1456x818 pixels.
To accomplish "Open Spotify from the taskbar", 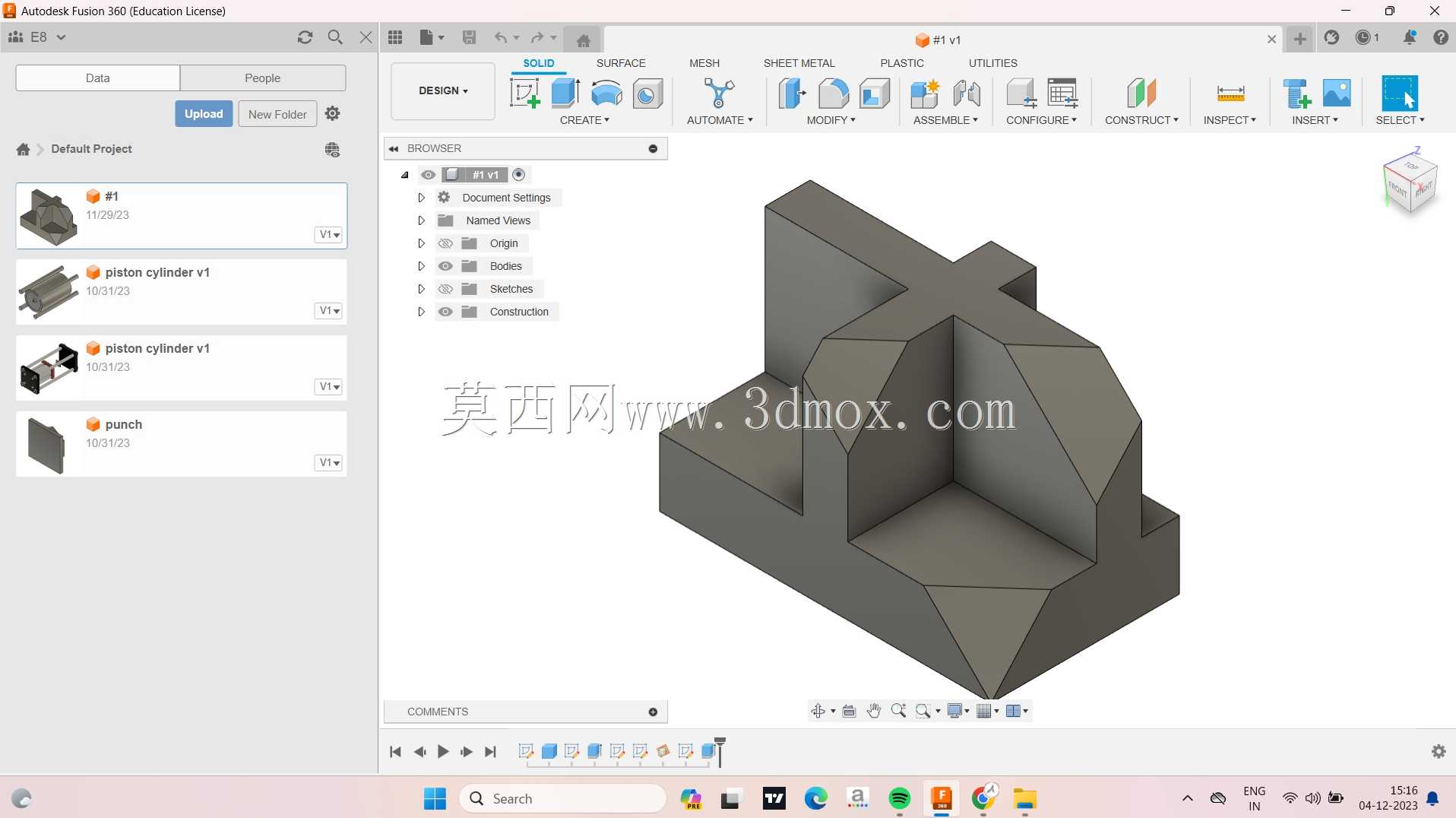I will click(x=900, y=799).
